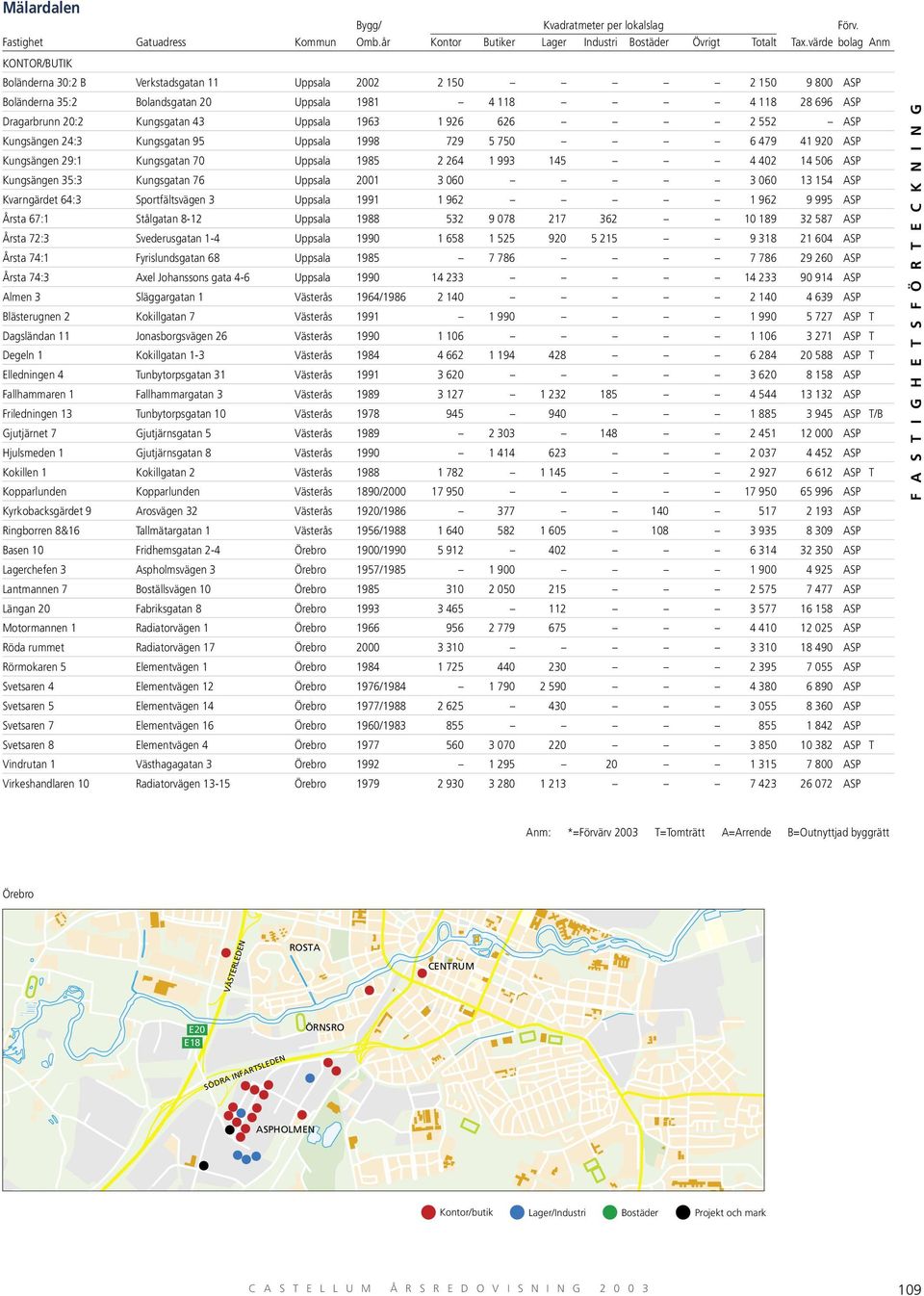Viewport: 924px width, 1296px height.
Task: Click tax value 90 914 for Årsta 74:3
Action: click(x=816, y=277)
